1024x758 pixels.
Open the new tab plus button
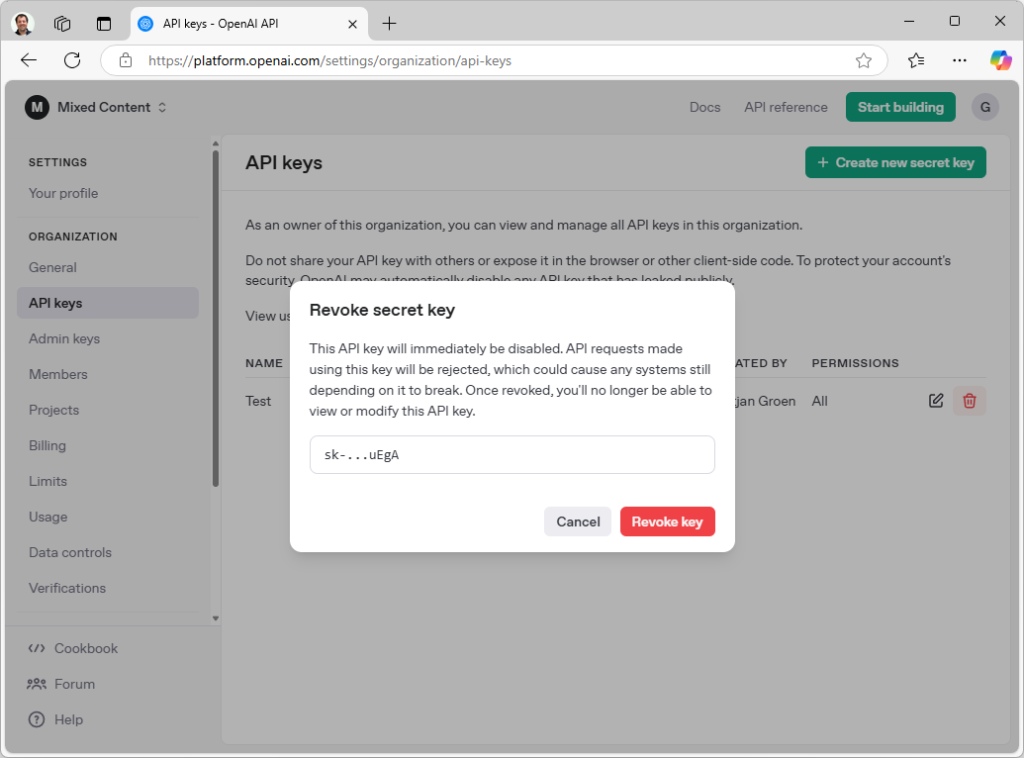pyautogui.click(x=389, y=23)
